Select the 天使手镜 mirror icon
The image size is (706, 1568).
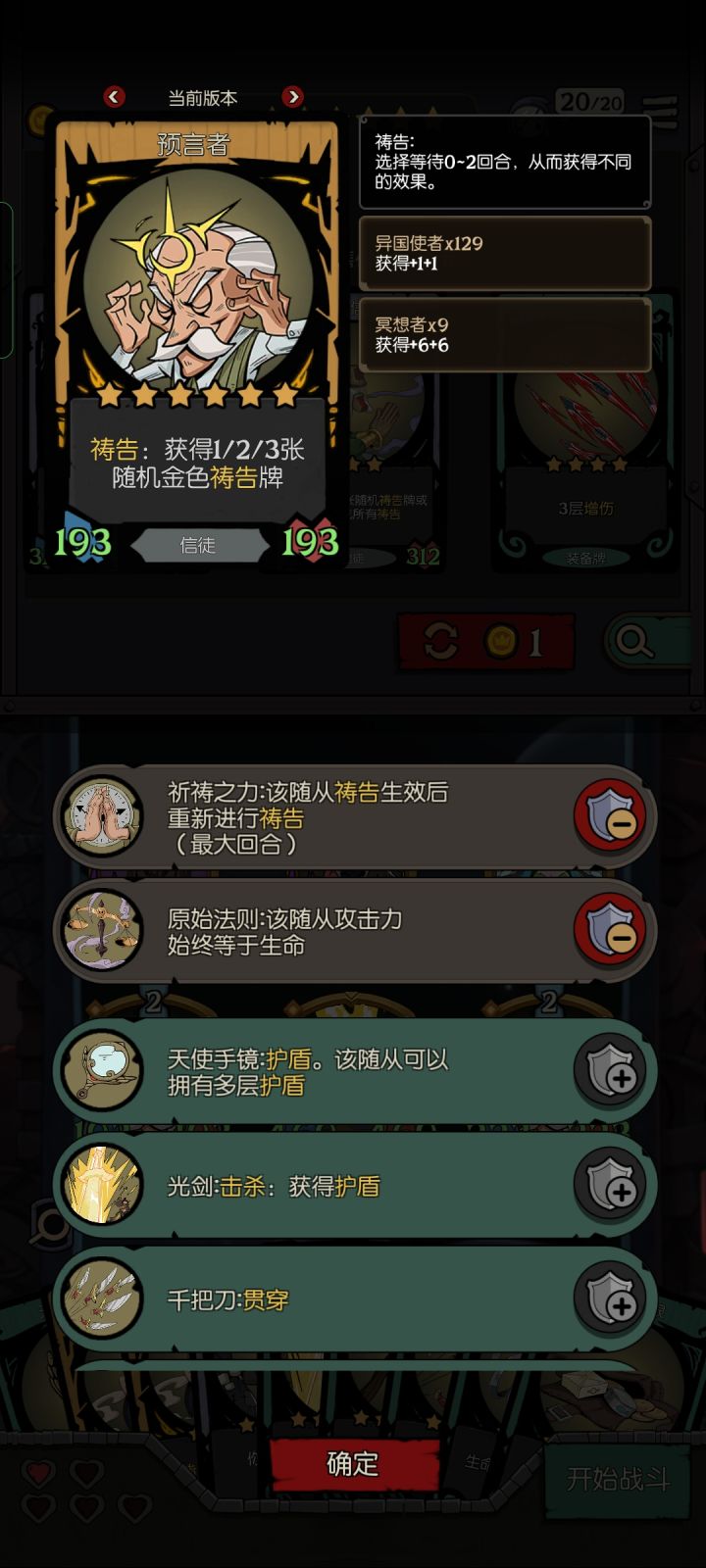coord(102,1072)
